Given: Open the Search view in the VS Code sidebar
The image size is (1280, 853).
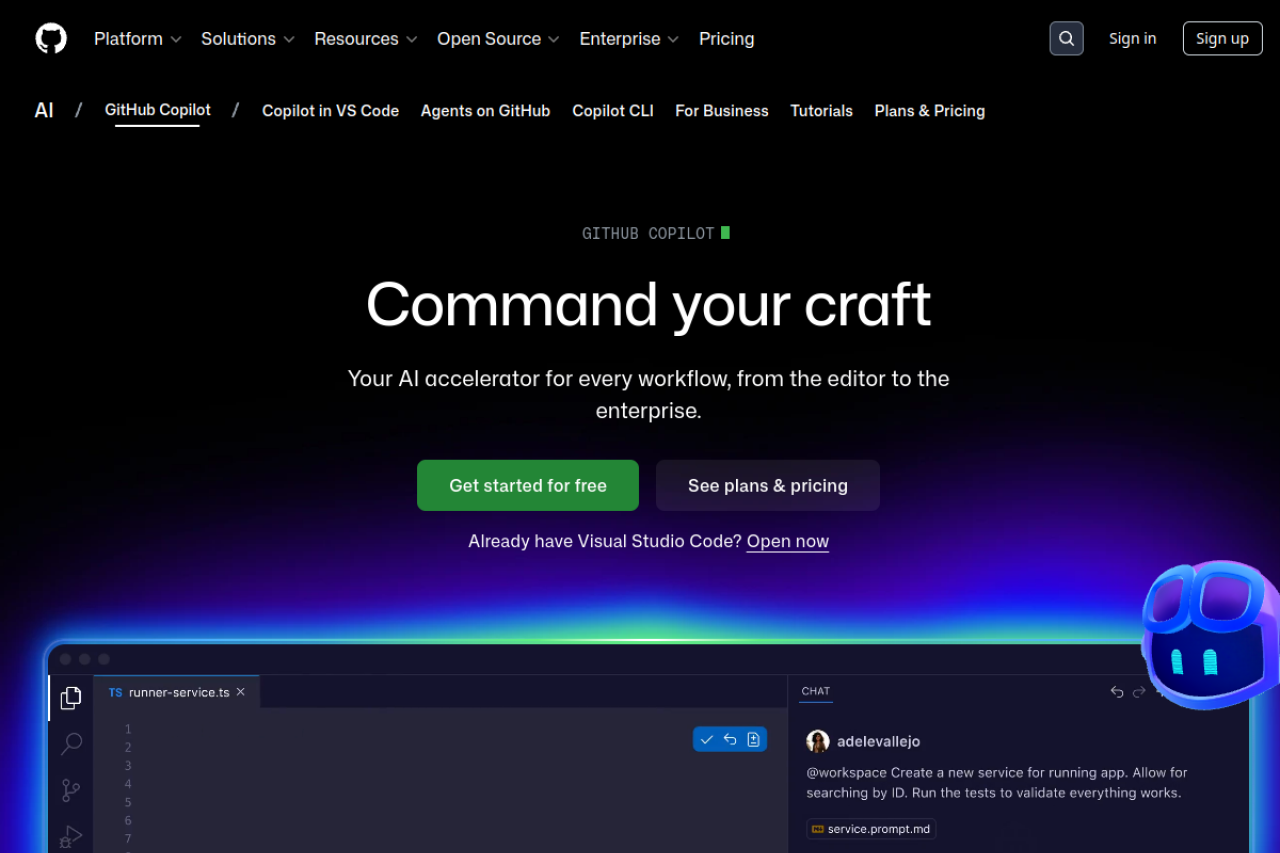Looking at the screenshot, I should (x=70, y=744).
